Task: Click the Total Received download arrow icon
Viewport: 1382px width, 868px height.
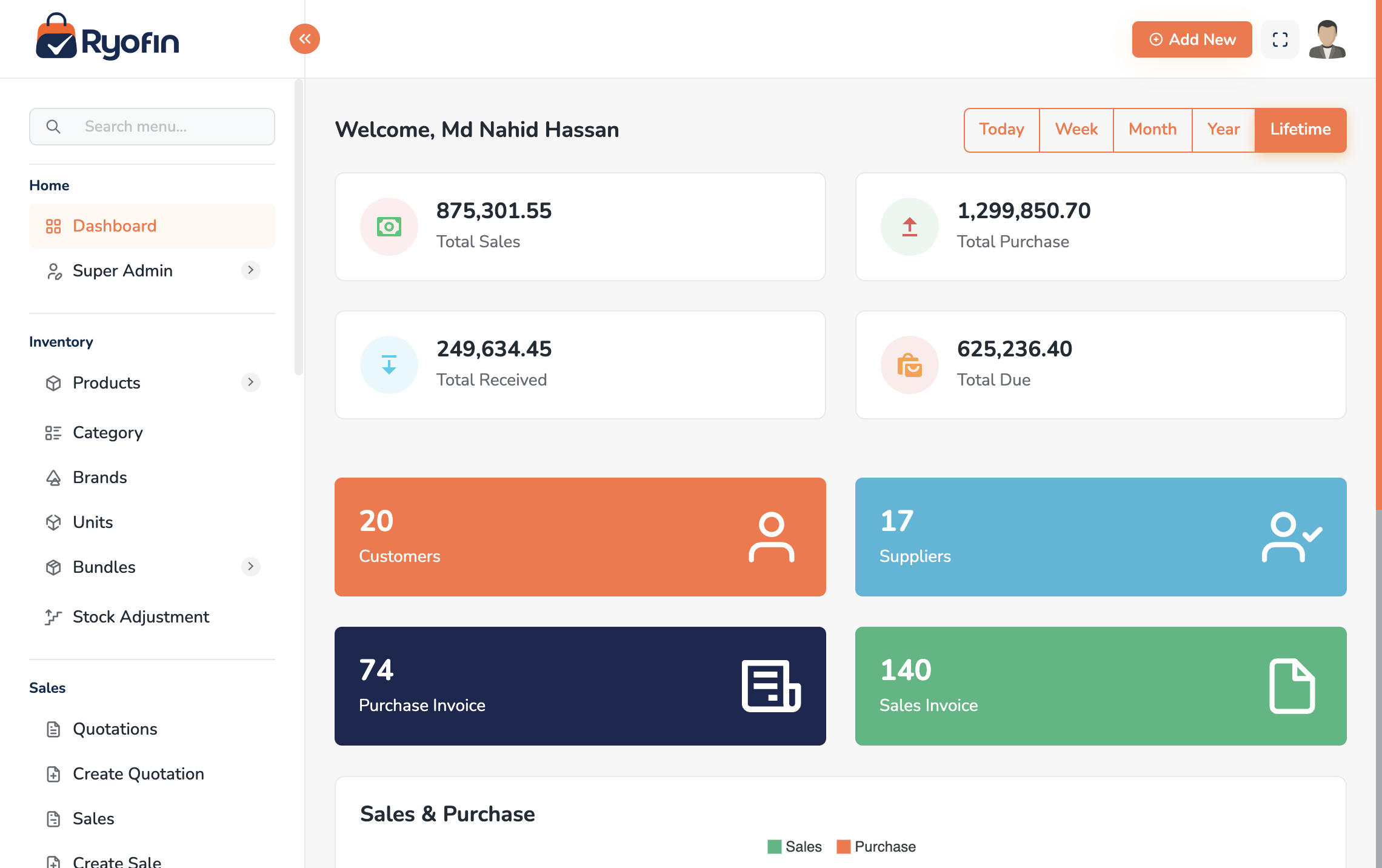Action: (x=389, y=365)
